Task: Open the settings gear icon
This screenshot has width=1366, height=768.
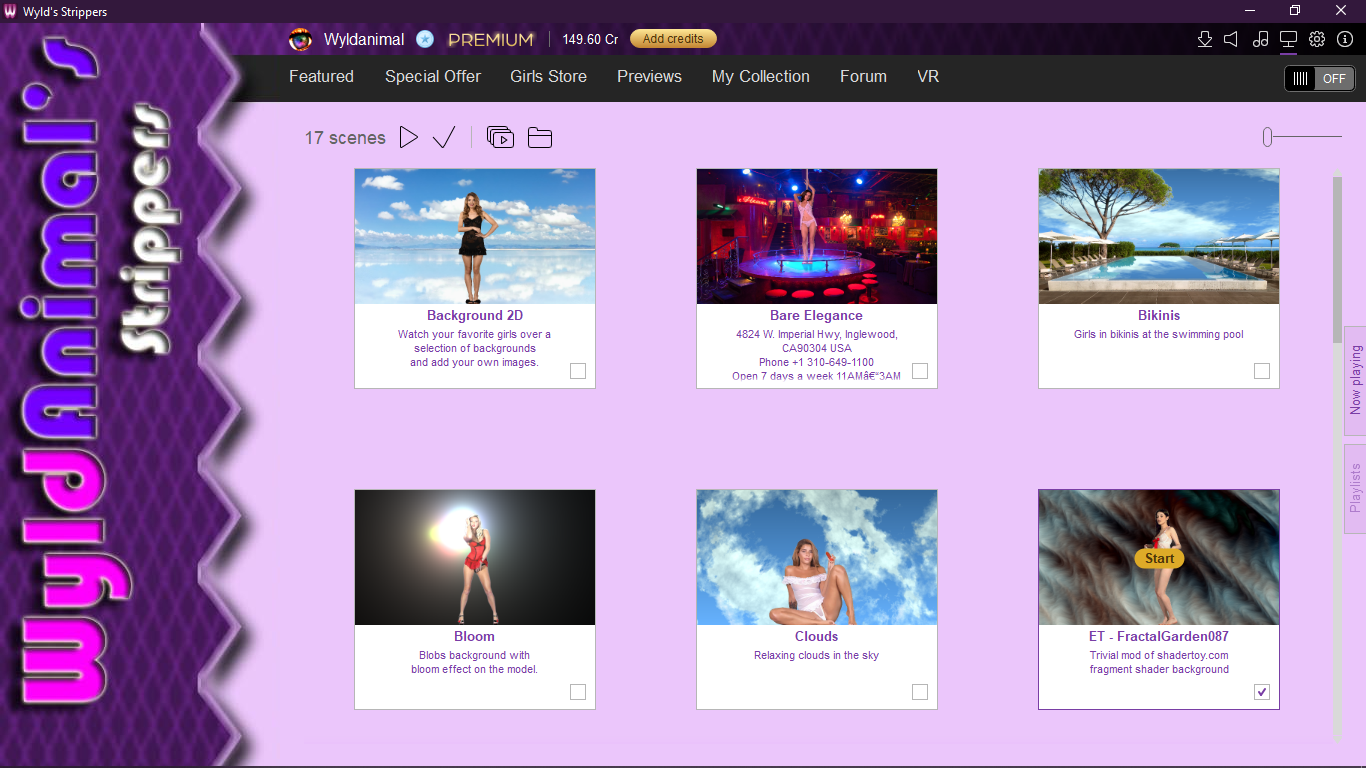Action: (1317, 39)
